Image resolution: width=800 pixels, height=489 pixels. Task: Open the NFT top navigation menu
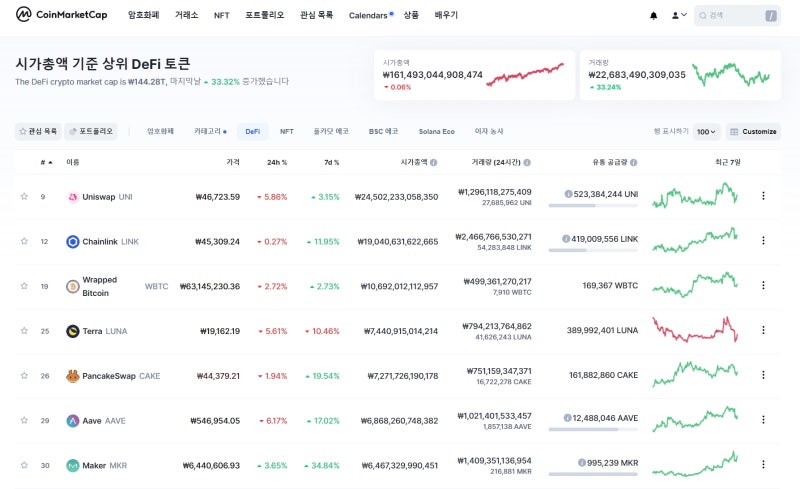[221, 15]
